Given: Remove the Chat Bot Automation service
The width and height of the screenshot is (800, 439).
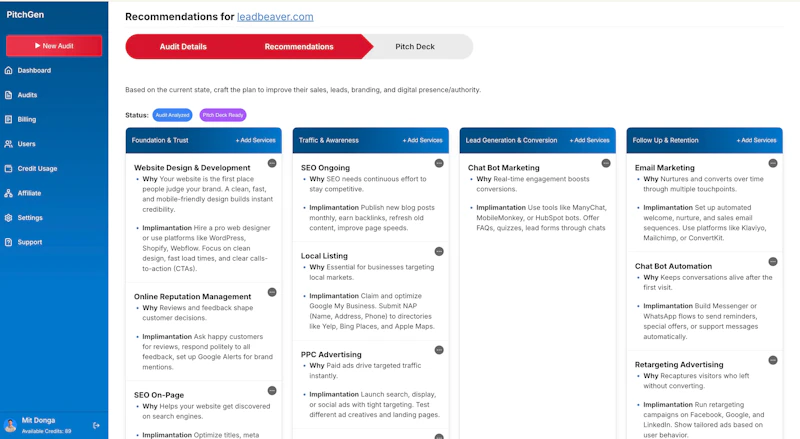Looking at the screenshot, I should point(773,262).
